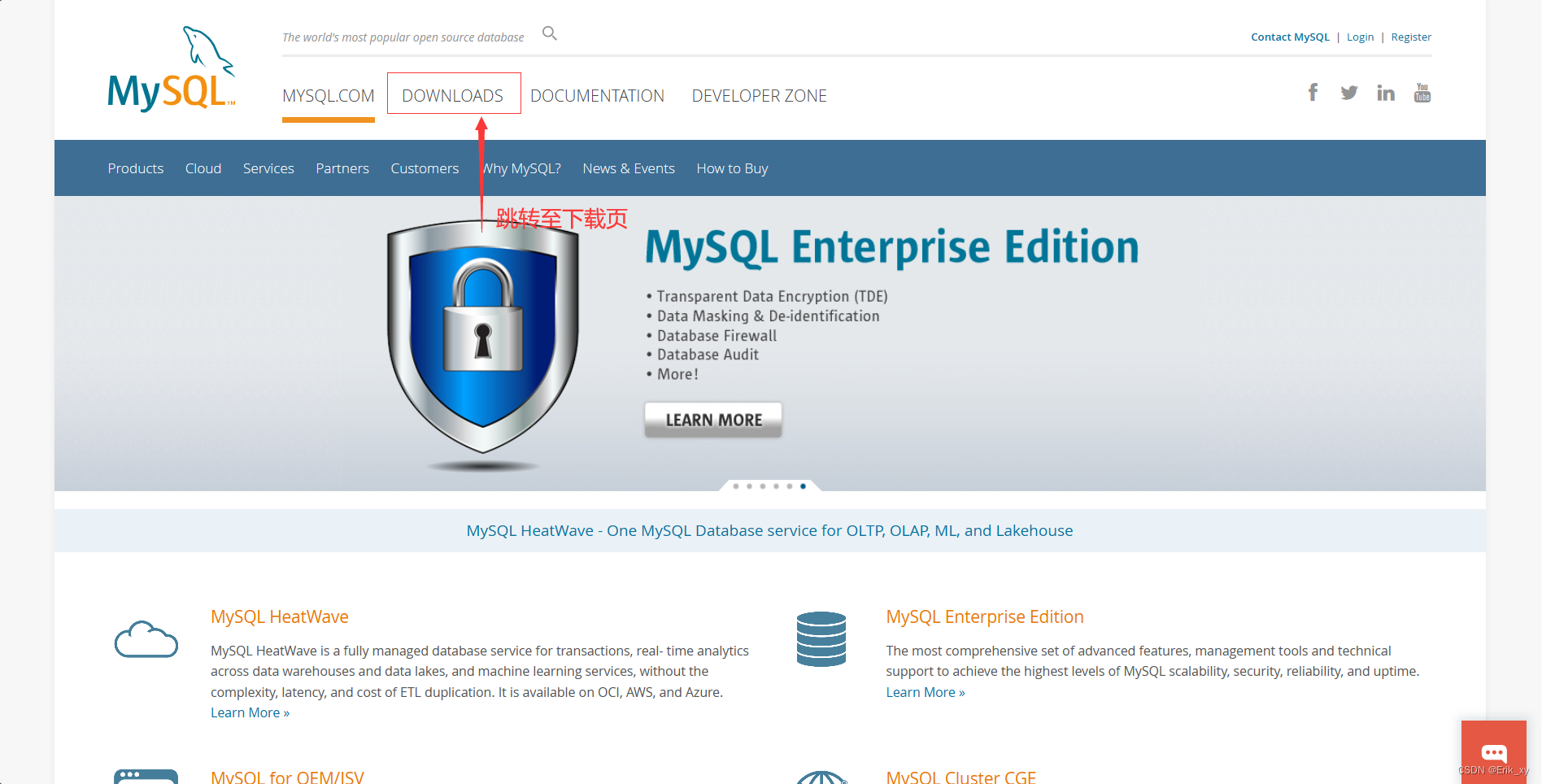The height and width of the screenshot is (784, 1542).
Task: Click the Contact MySQL link
Action: tap(1290, 37)
